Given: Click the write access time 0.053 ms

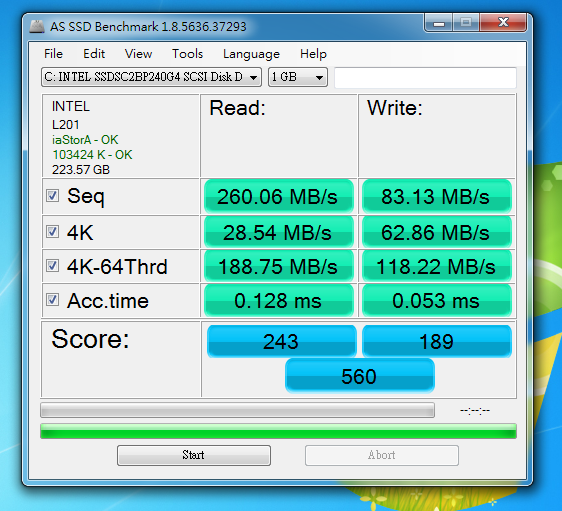Looking at the screenshot, I should pos(437,300).
